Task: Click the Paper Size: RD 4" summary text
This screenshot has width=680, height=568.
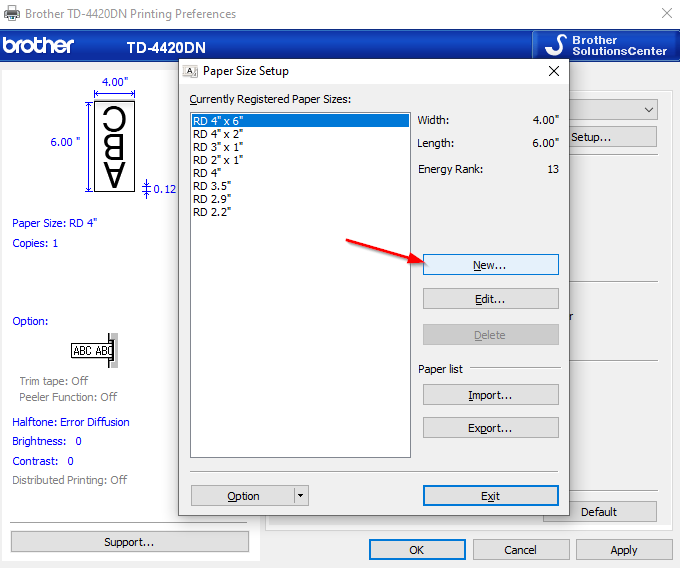Action: click(x=55, y=223)
